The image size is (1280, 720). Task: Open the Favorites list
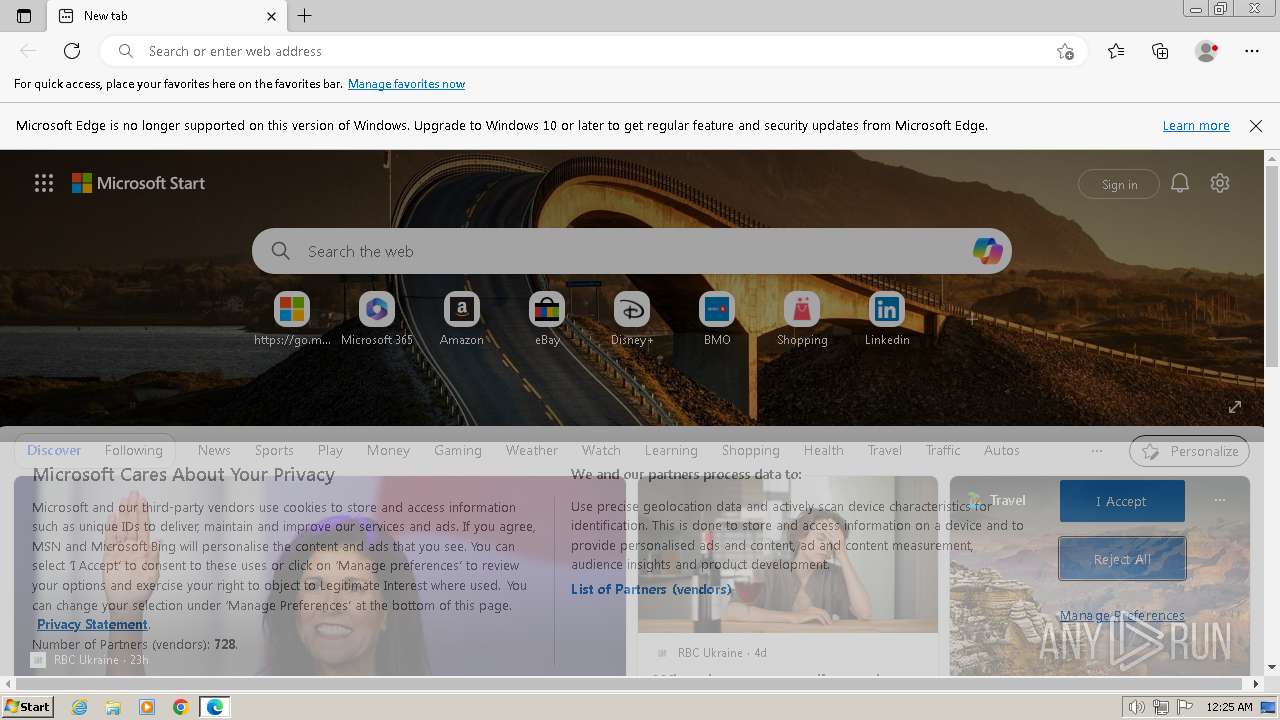(x=1116, y=51)
